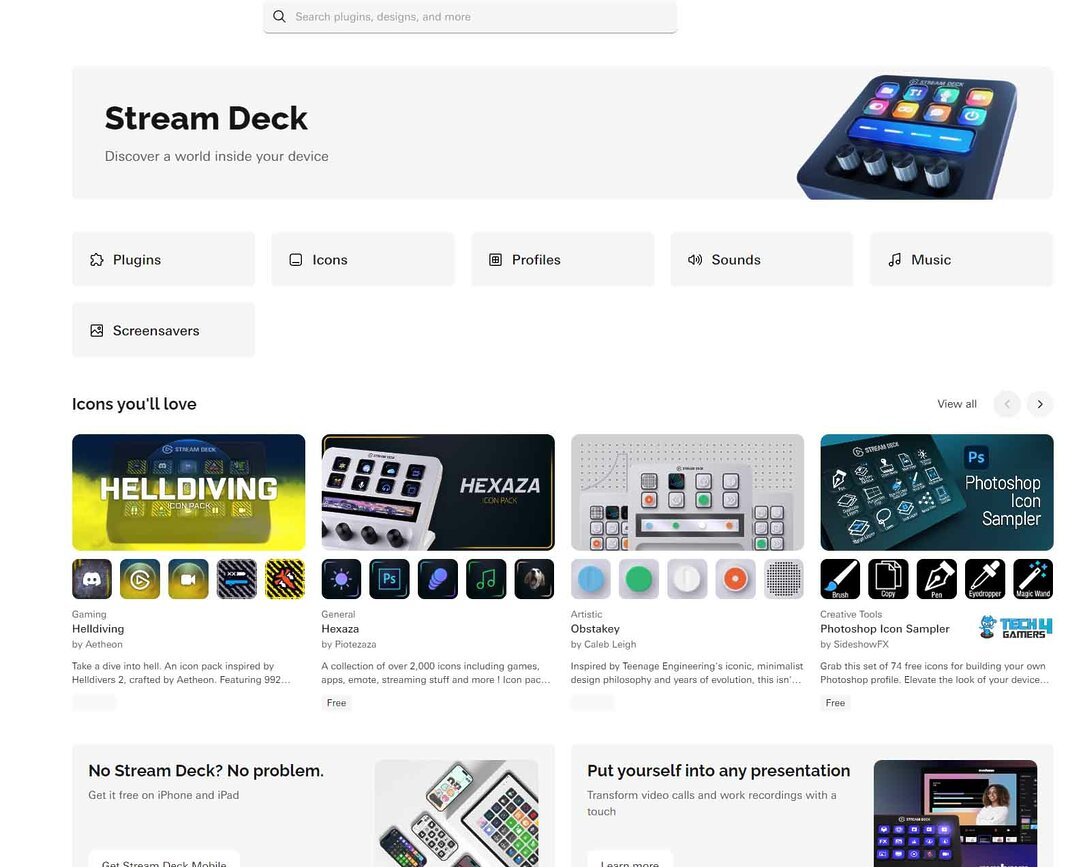Image resolution: width=1068 pixels, height=867 pixels.
Task: Select the Magic Wand icon
Action: (1033, 579)
